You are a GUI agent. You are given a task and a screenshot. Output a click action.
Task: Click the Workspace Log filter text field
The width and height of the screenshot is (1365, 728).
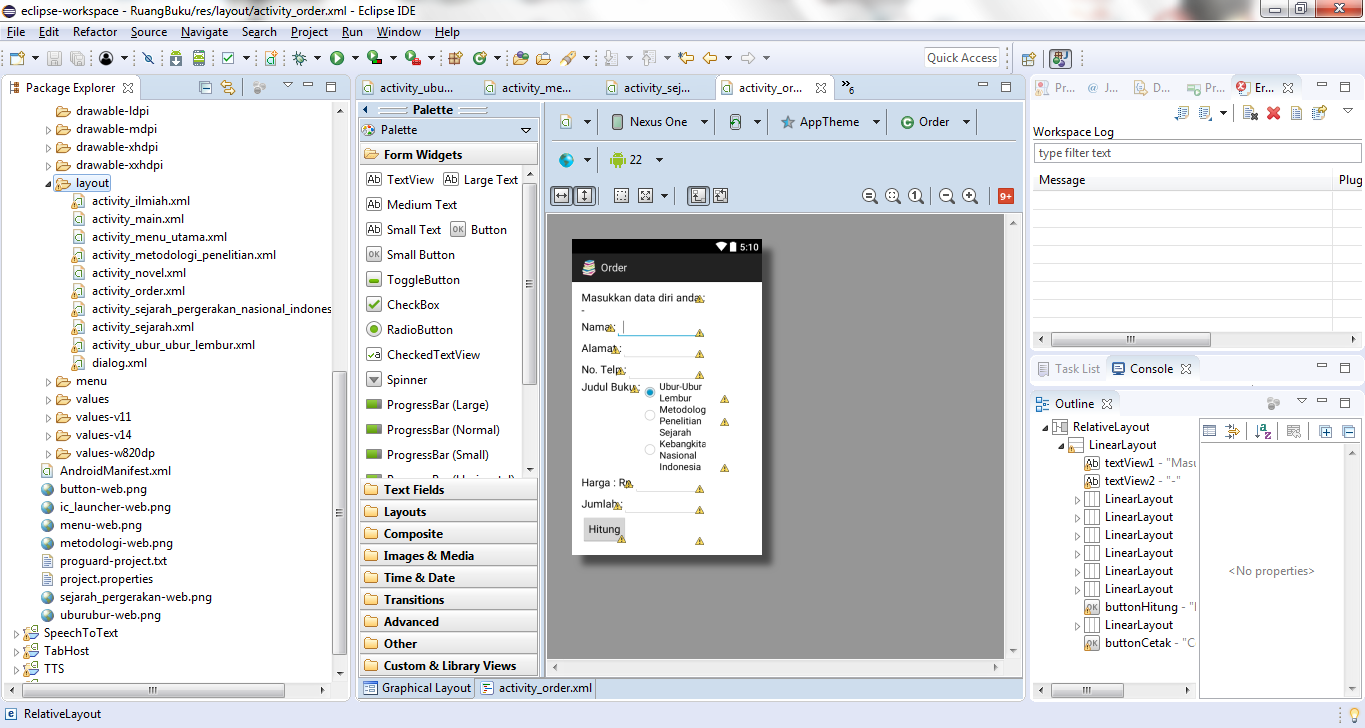pyautogui.click(x=1197, y=153)
